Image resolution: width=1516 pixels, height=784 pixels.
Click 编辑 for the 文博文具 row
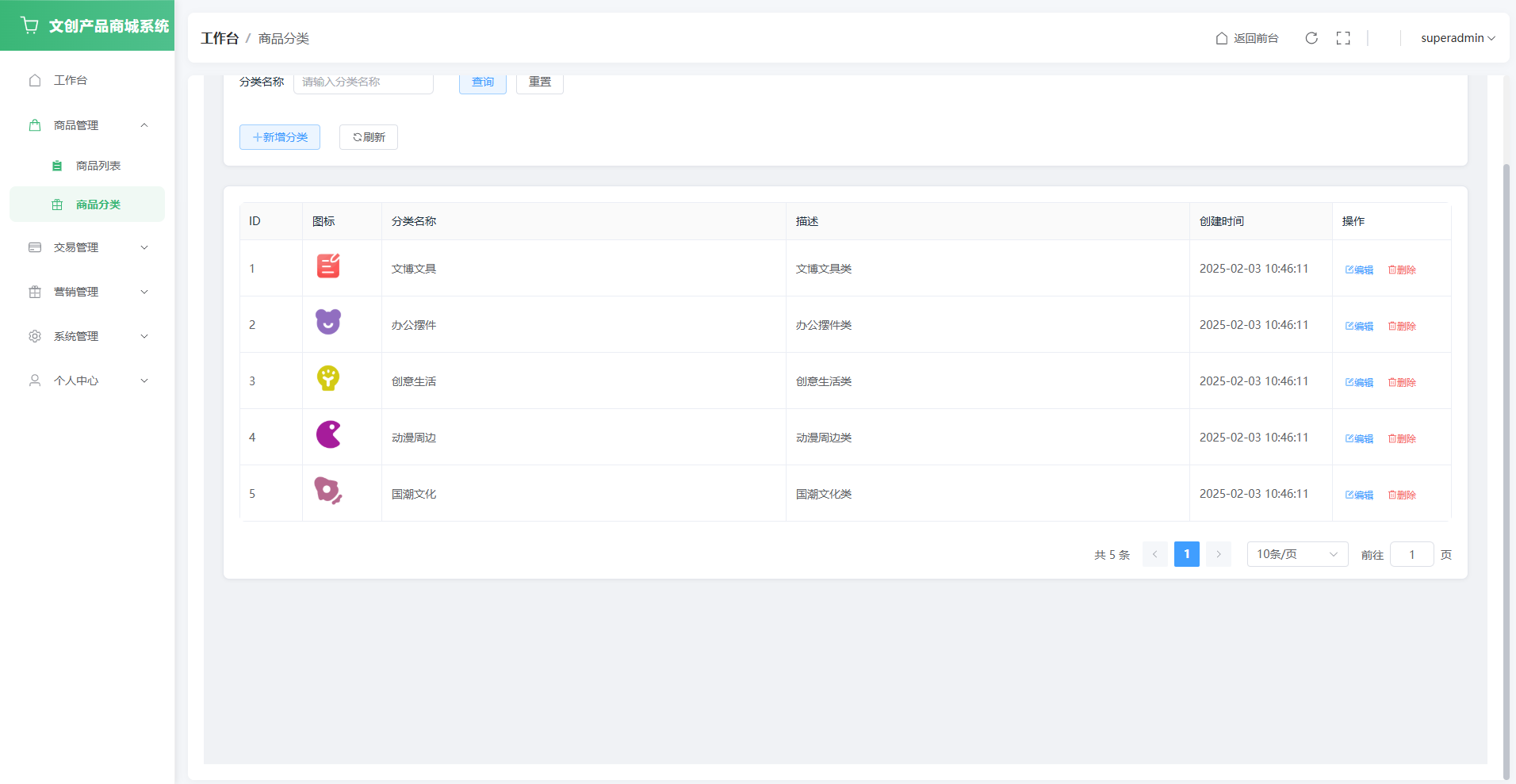[x=1359, y=270]
